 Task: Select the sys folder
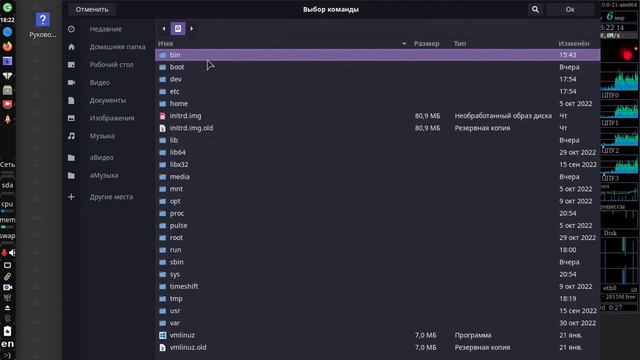tap(378, 274)
